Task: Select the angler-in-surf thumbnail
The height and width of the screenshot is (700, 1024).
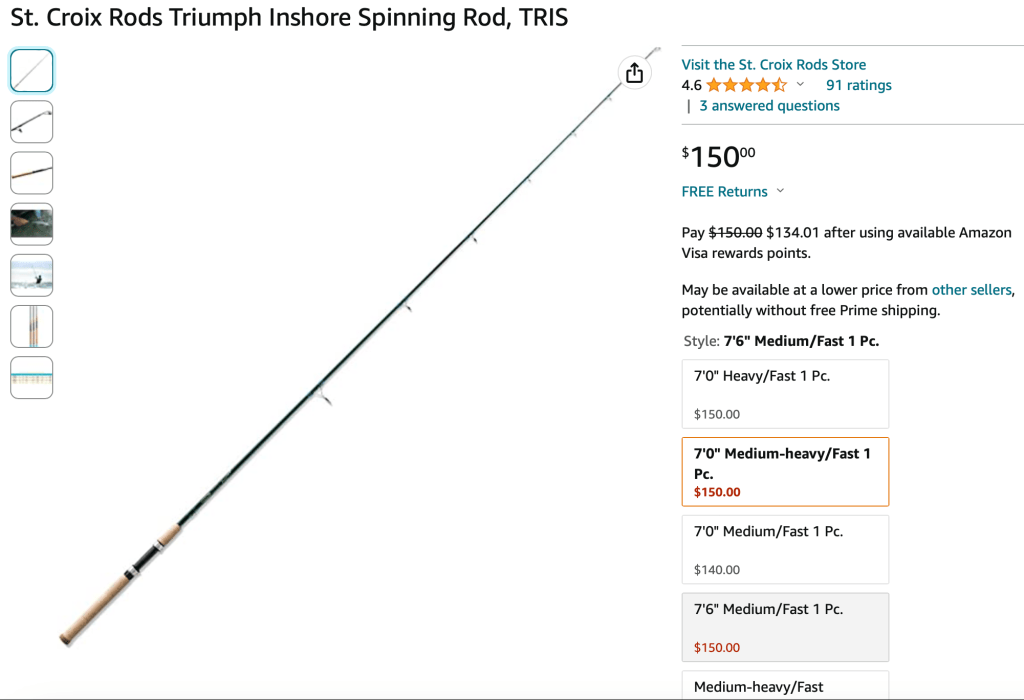Action: (32, 275)
